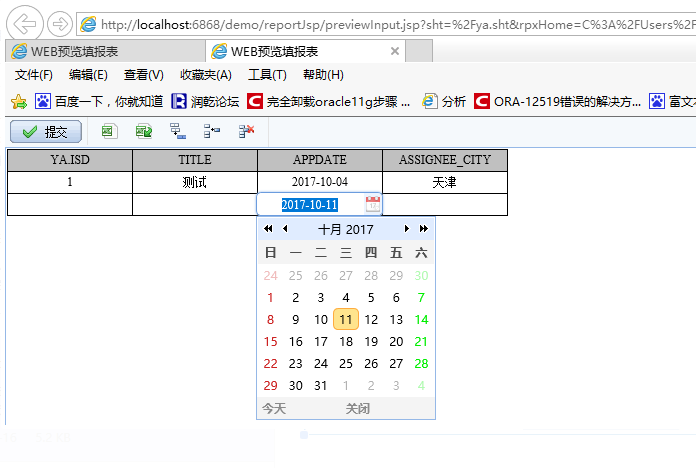Click the insert row toolbar icon
Screen dimensions: 696x468
point(212,131)
